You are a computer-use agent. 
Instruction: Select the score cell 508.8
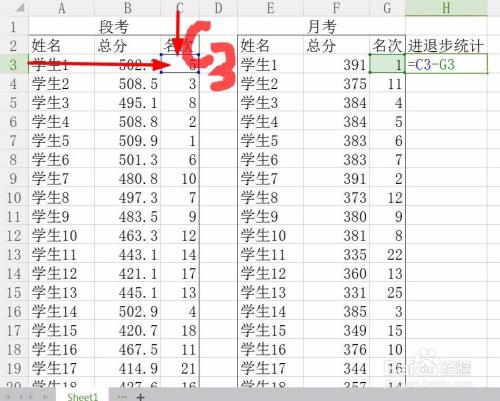click(127, 121)
